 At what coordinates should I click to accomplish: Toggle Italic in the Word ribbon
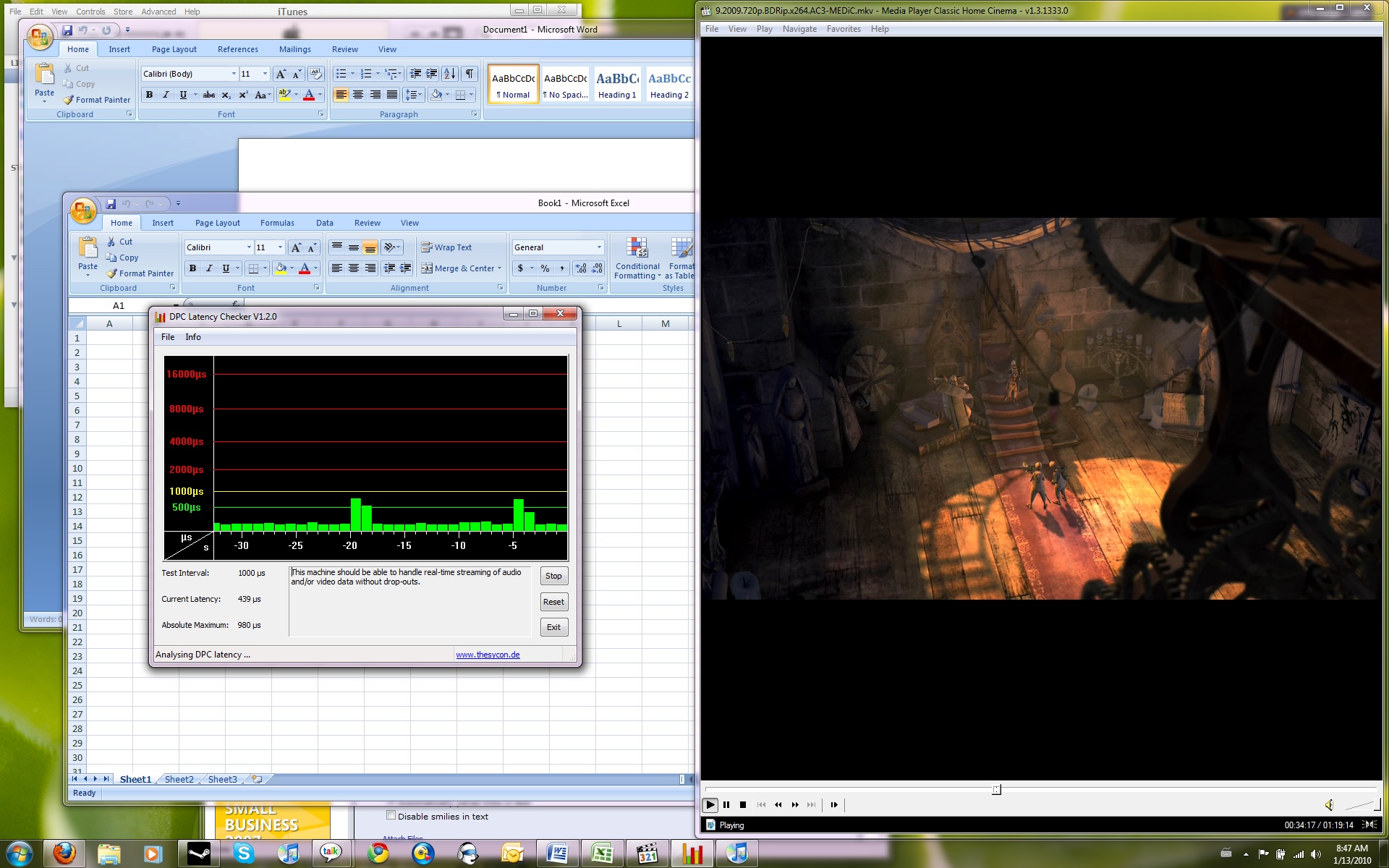(x=166, y=95)
